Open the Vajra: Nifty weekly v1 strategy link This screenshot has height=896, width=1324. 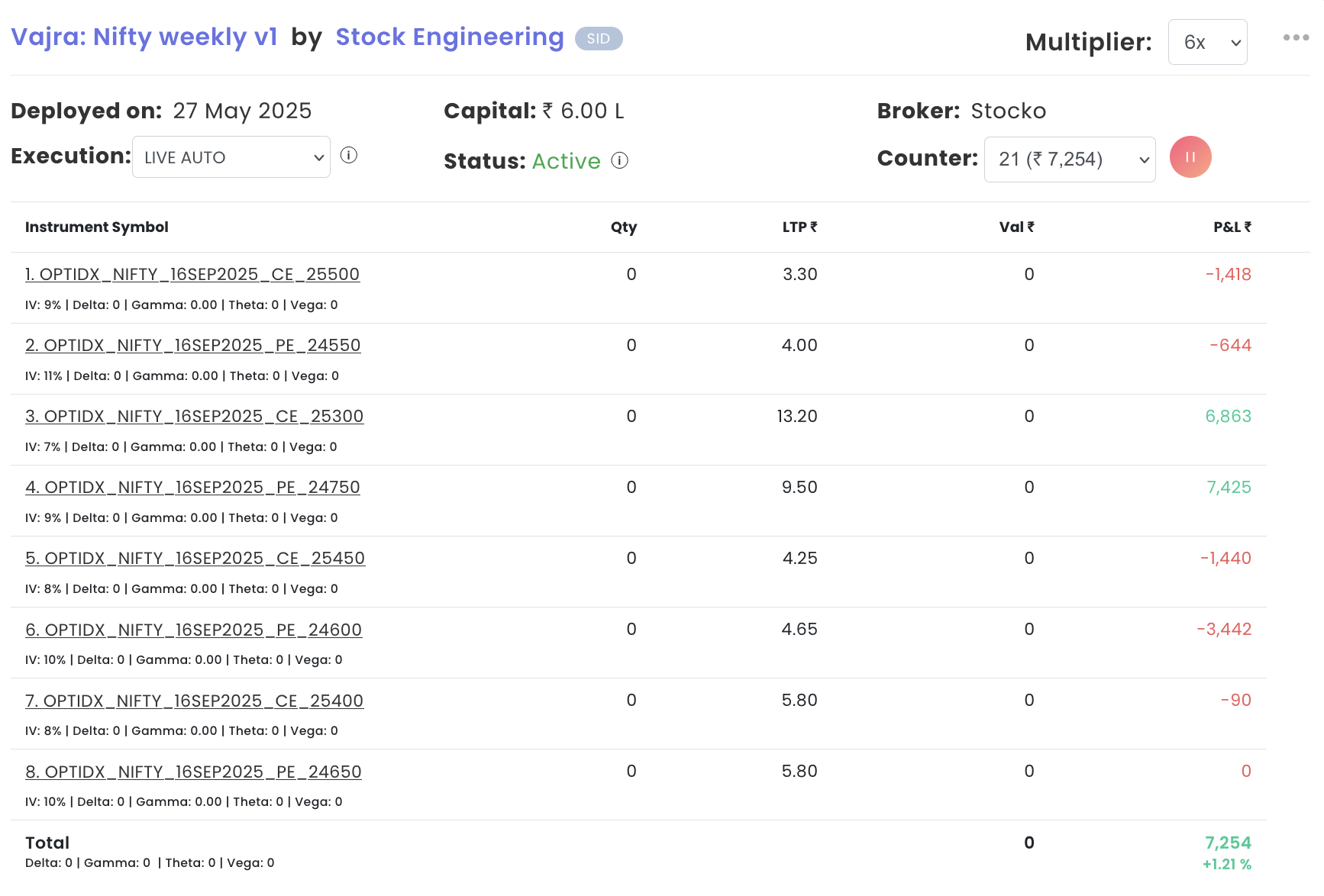(144, 37)
